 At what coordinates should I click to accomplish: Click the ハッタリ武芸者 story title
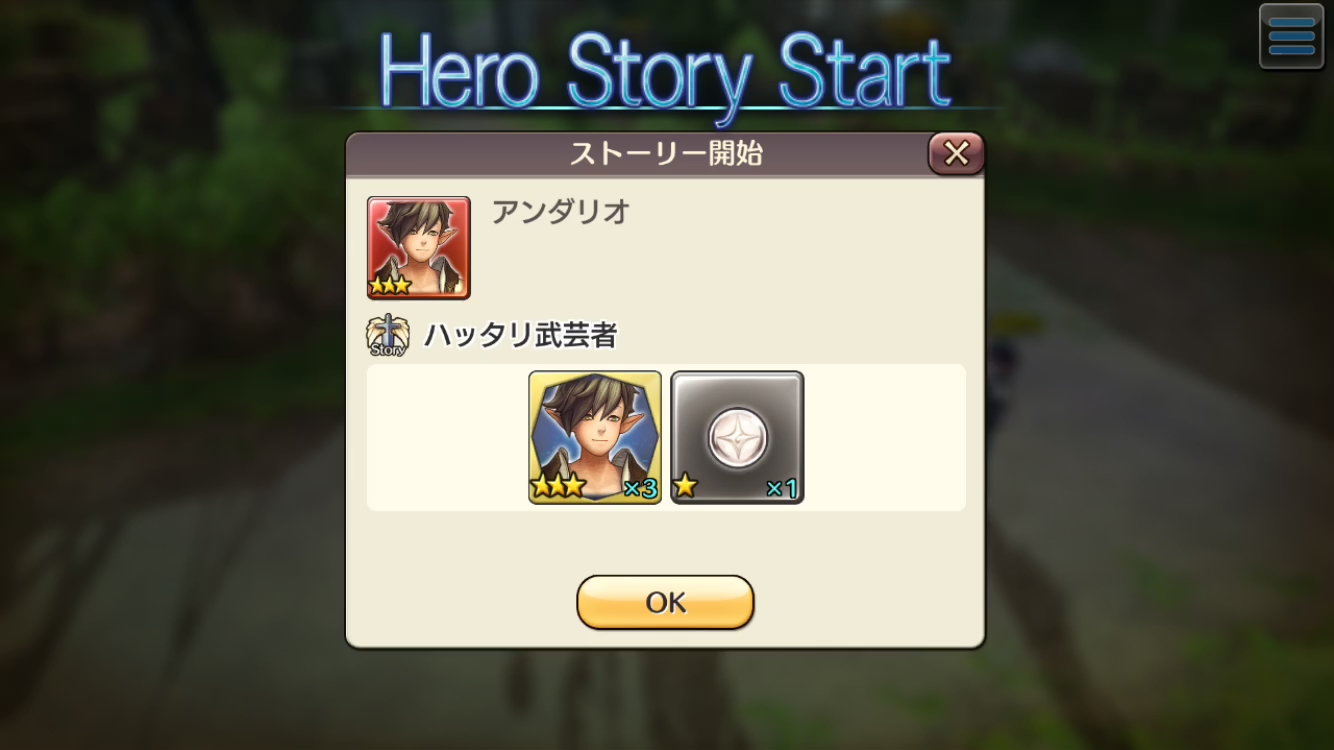[x=520, y=336]
